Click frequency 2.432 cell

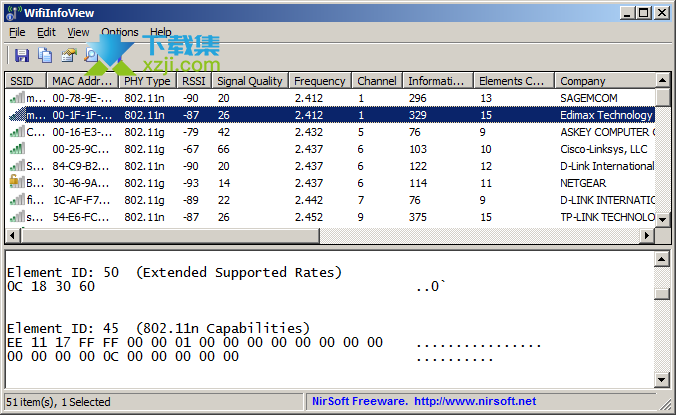coord(309,132)
